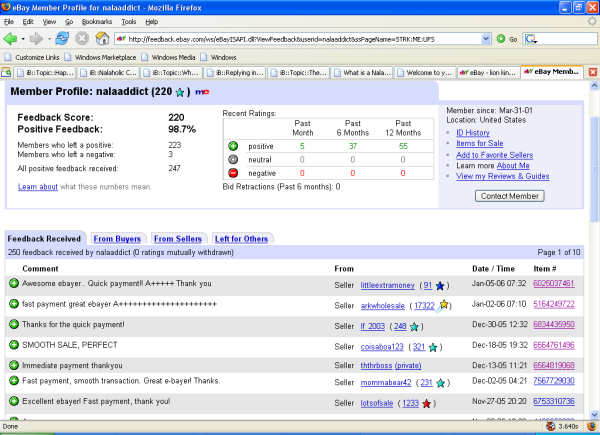Click the green positive icon in Recent Ratings
Viewport: 600px width, 435px height.
coord(233,146)
